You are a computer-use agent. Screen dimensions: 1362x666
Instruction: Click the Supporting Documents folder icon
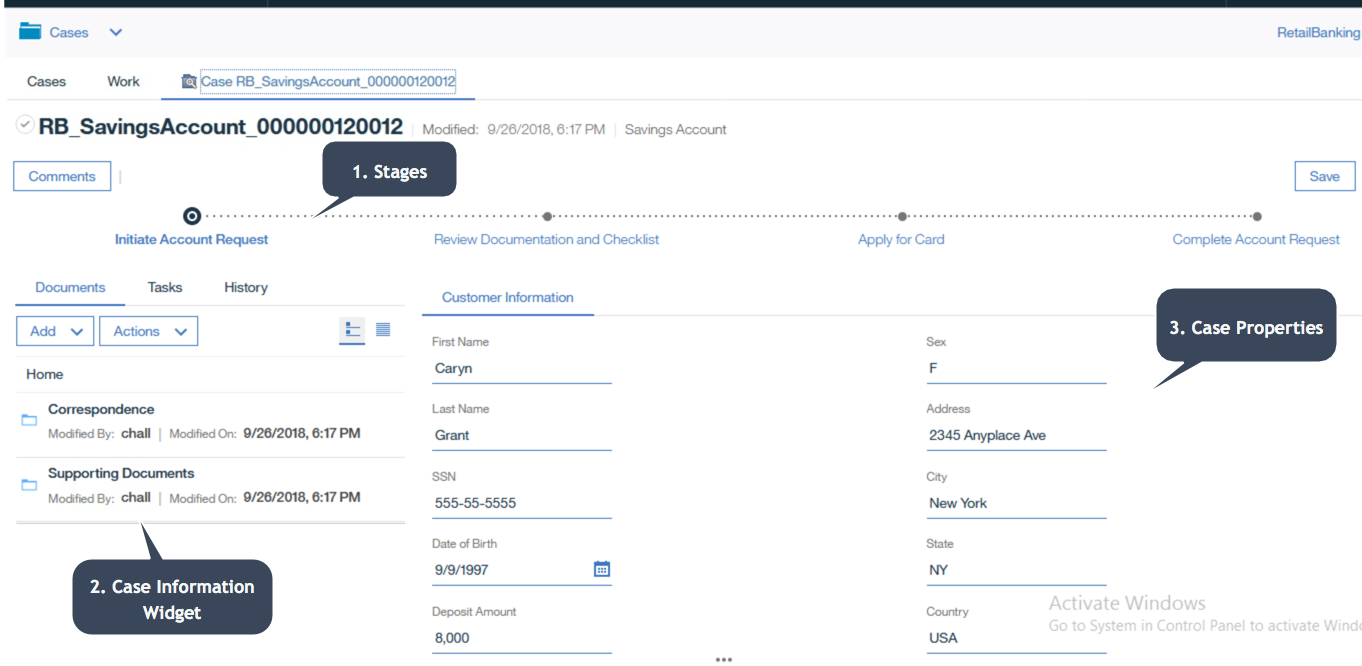tap(30, 485)
